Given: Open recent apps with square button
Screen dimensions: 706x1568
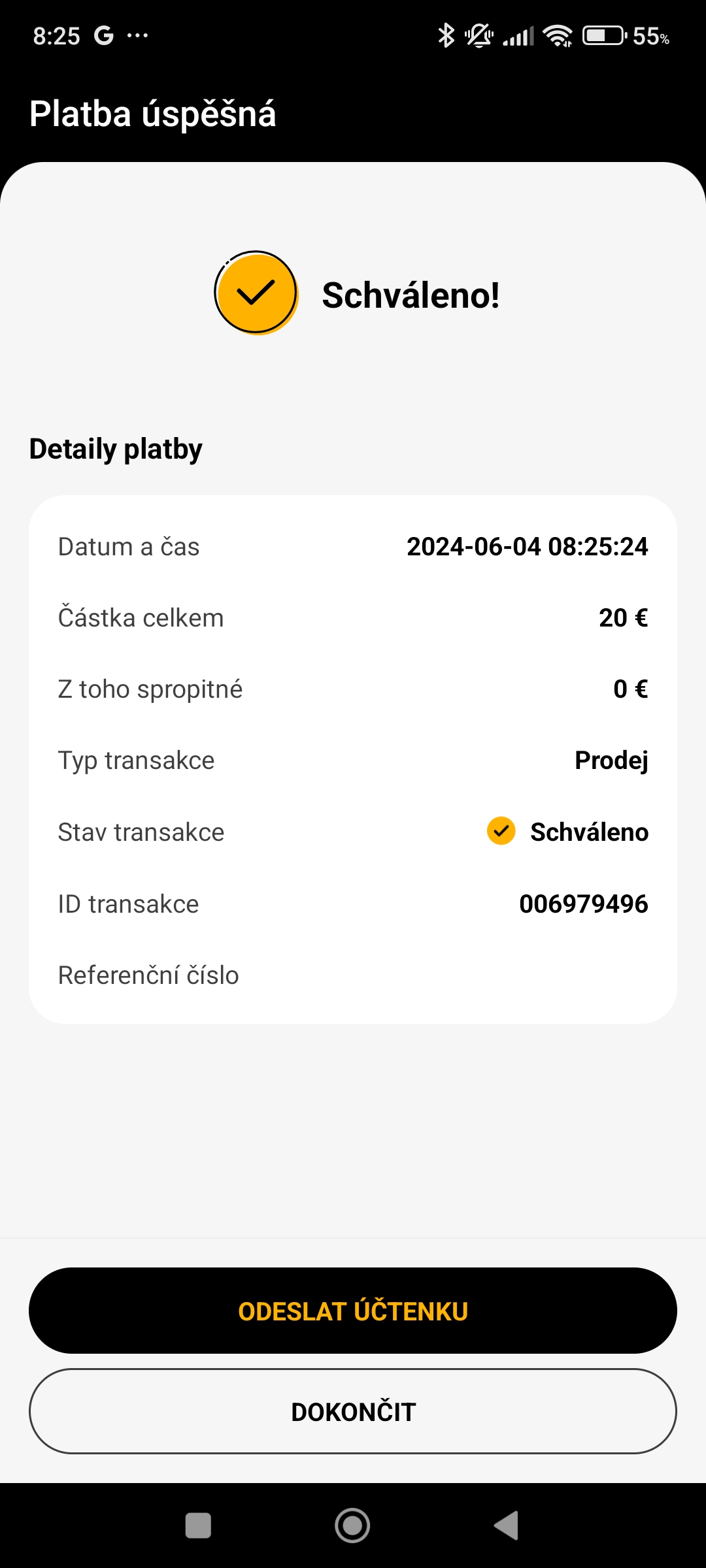Looking at the screenshot, I should pos(198,1526).
